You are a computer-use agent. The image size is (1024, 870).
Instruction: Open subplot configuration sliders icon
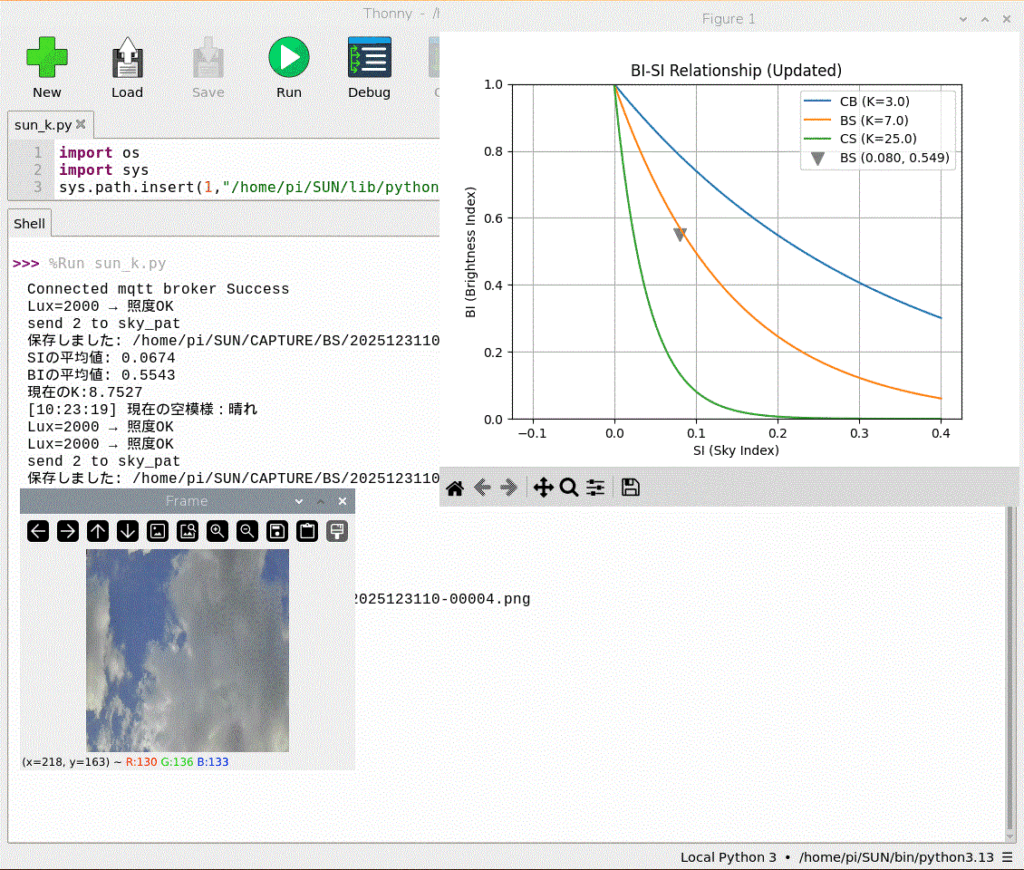pyautogui.click(x=596, y=488)
